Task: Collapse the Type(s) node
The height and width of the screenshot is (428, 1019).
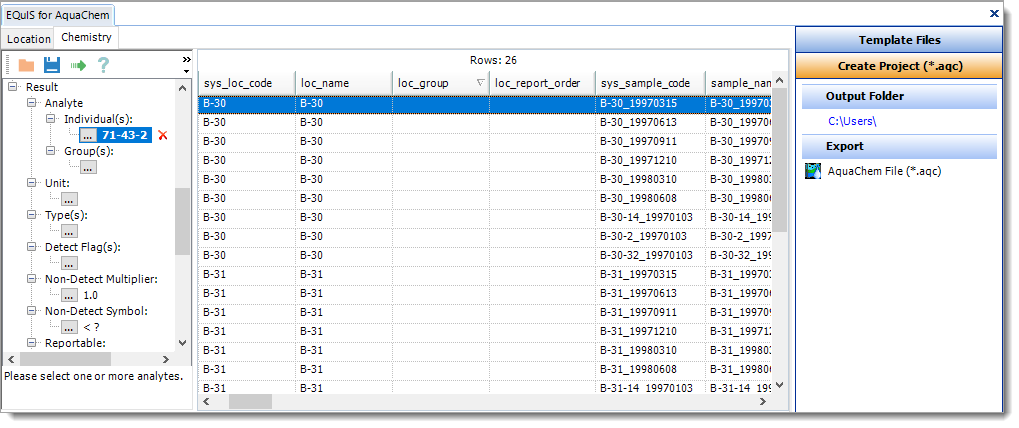Action: click(x=31, y=215)
